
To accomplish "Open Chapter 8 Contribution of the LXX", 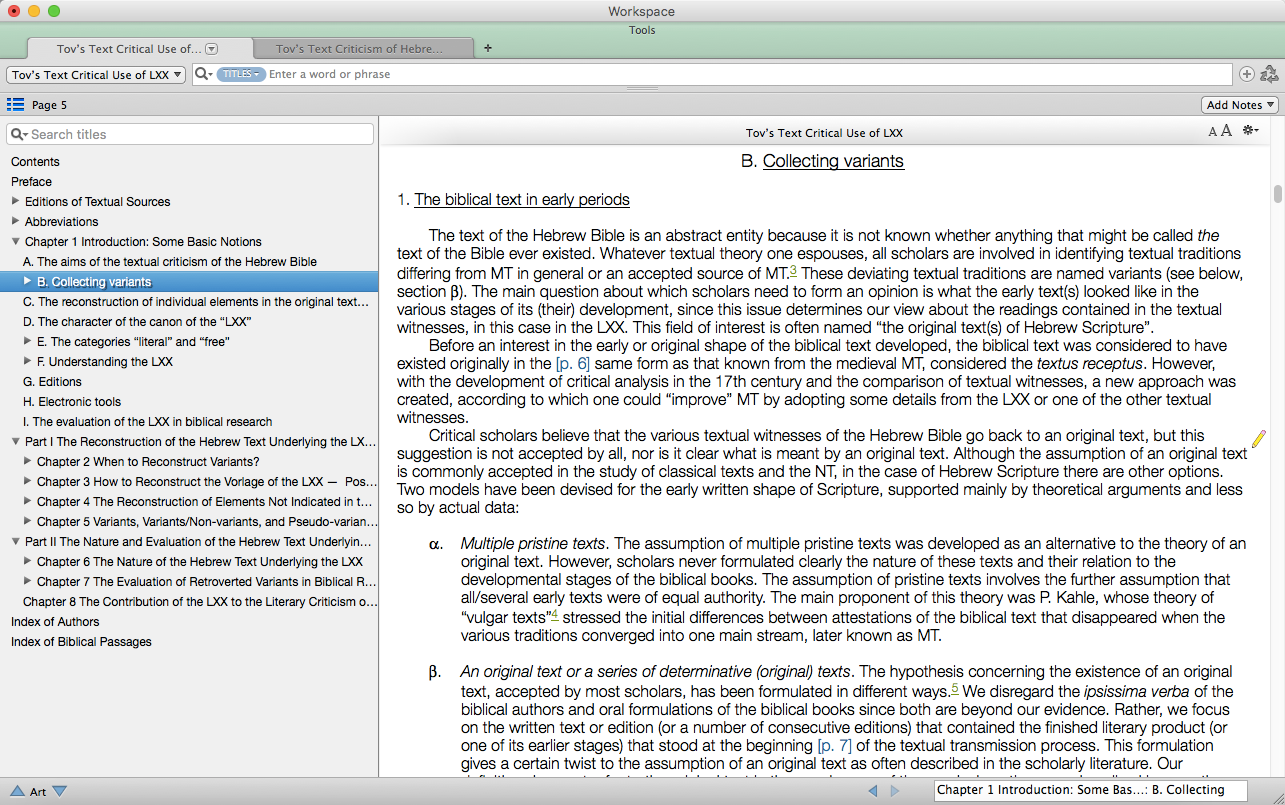I will click(201, 601).
